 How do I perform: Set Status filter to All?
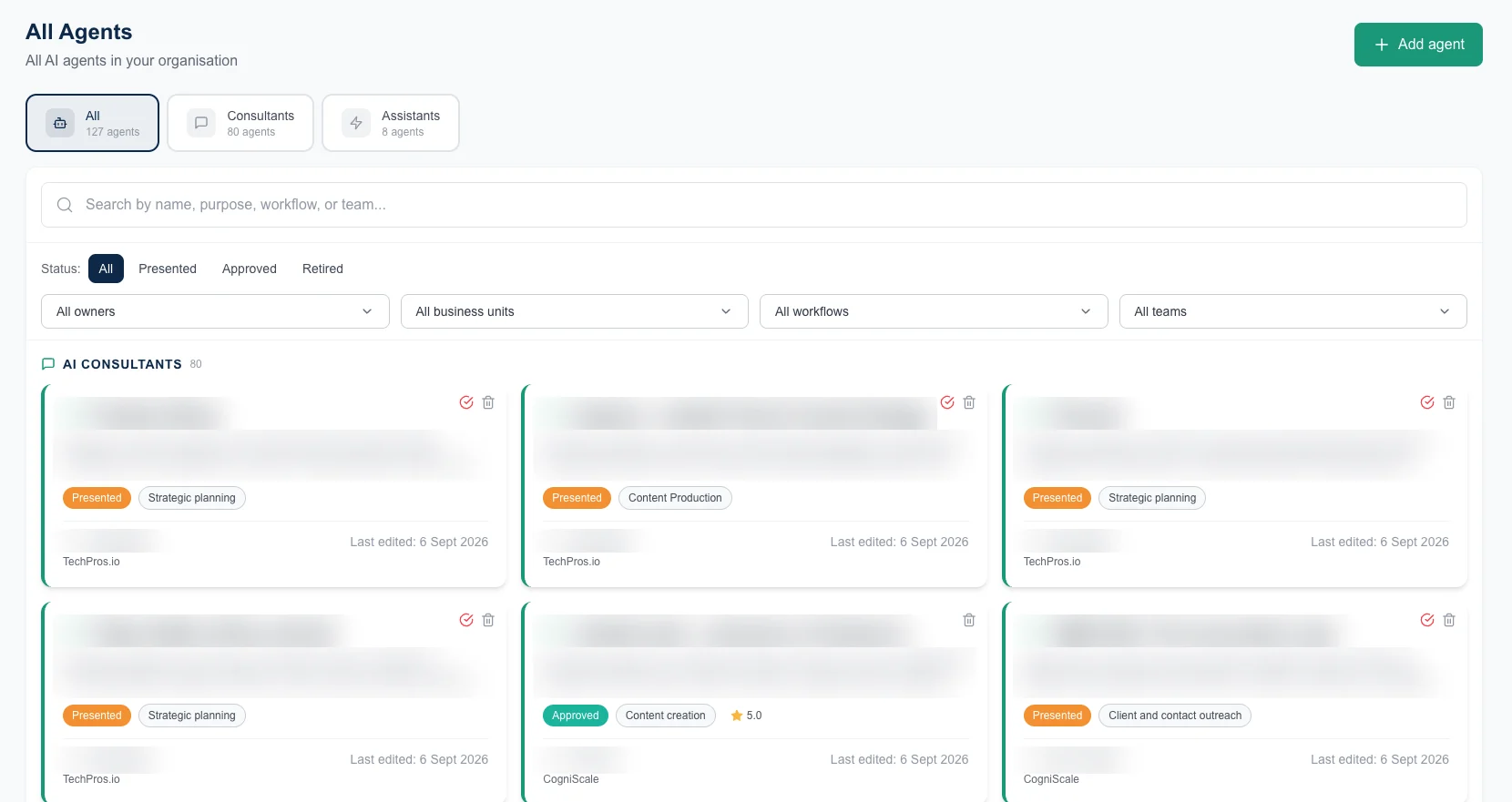click(106, 269)
